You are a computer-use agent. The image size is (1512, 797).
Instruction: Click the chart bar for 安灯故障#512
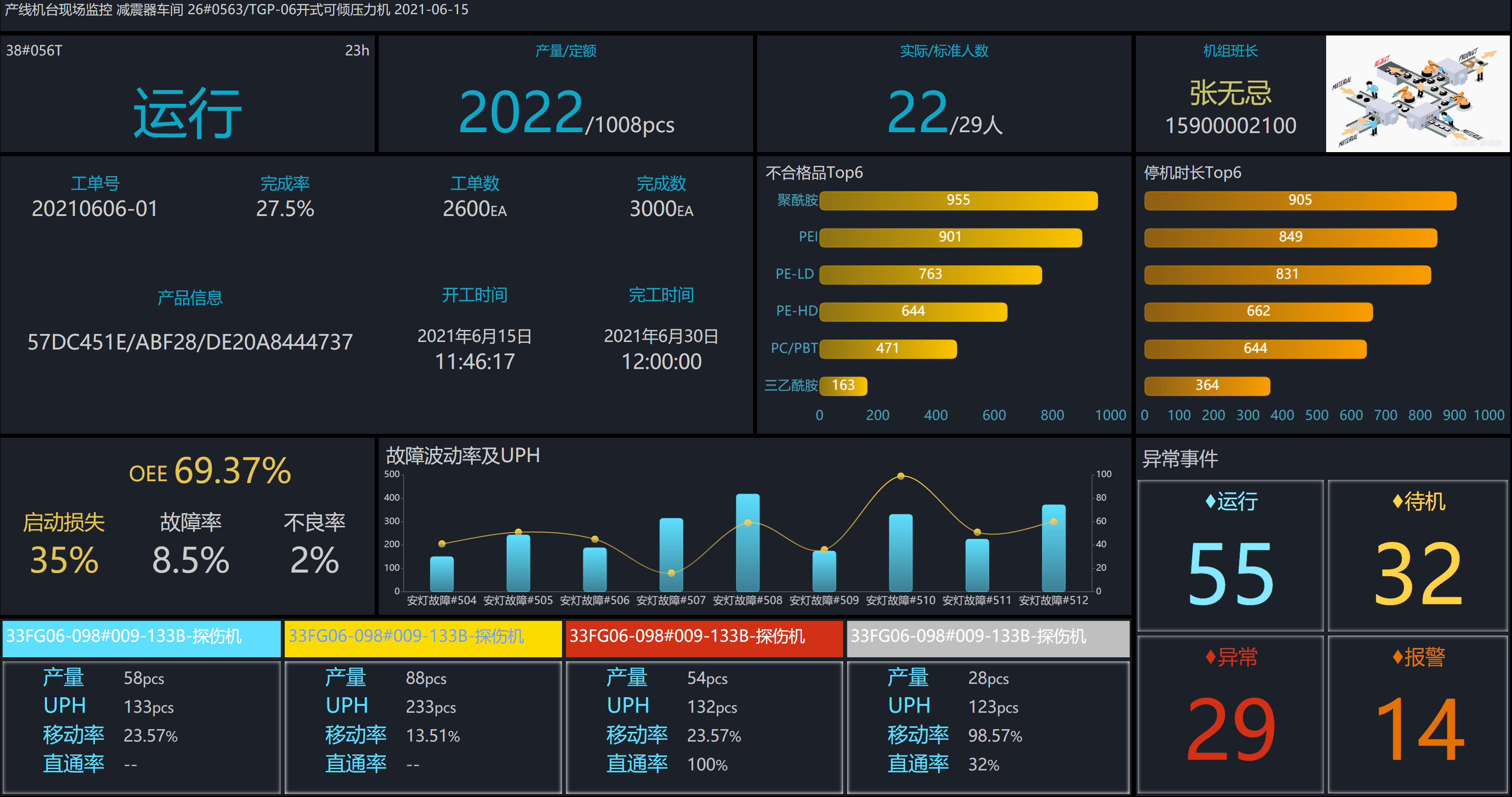[1053, 548]
